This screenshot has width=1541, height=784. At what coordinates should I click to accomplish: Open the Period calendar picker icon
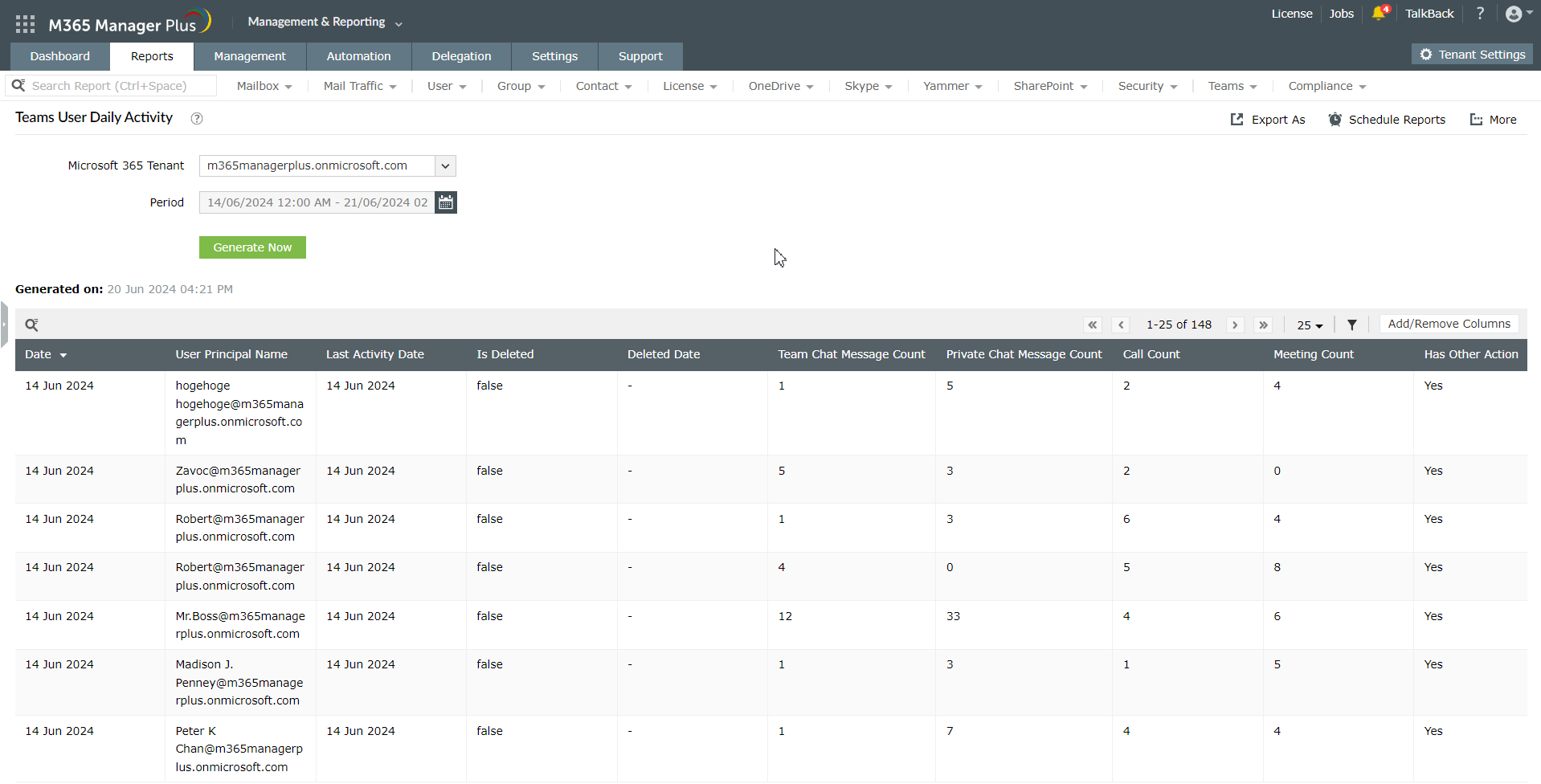tap(446, 202)
